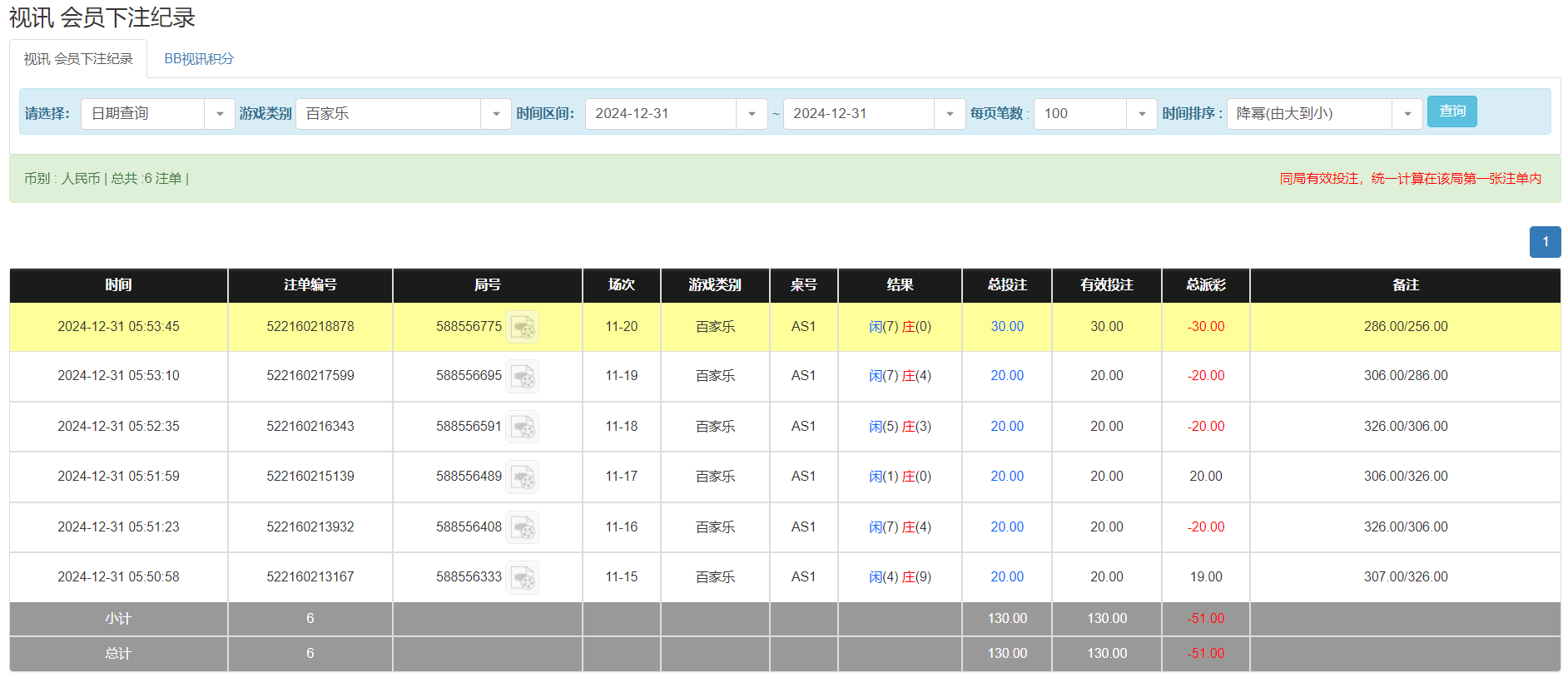The height and width of the screenshot is (692, 1568).
Task: Open video replay icon for round 588556695
Action: click(523, 377)
